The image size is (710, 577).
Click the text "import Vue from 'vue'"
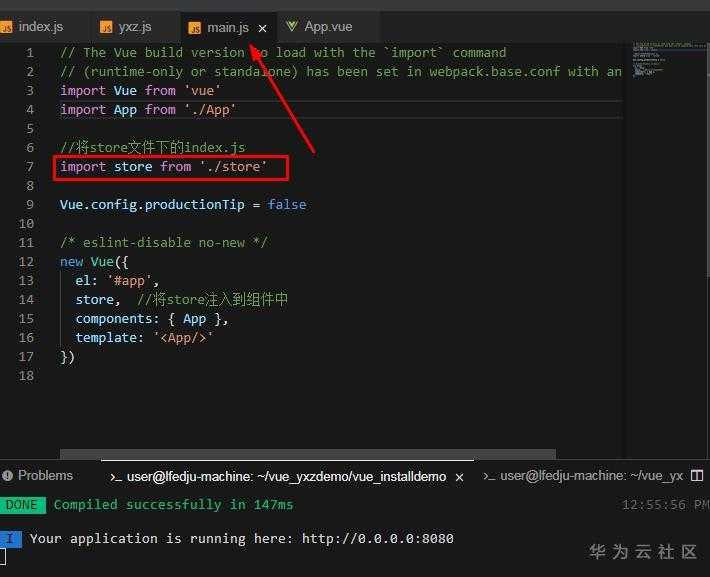[140, 91]
